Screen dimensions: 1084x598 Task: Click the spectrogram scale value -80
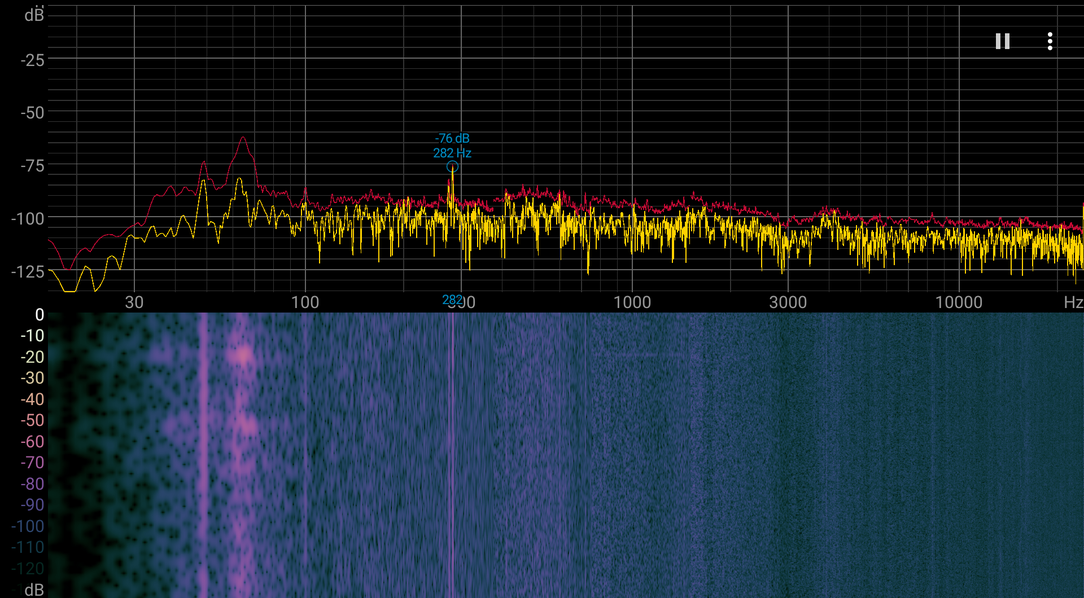(x=32, y=484)
